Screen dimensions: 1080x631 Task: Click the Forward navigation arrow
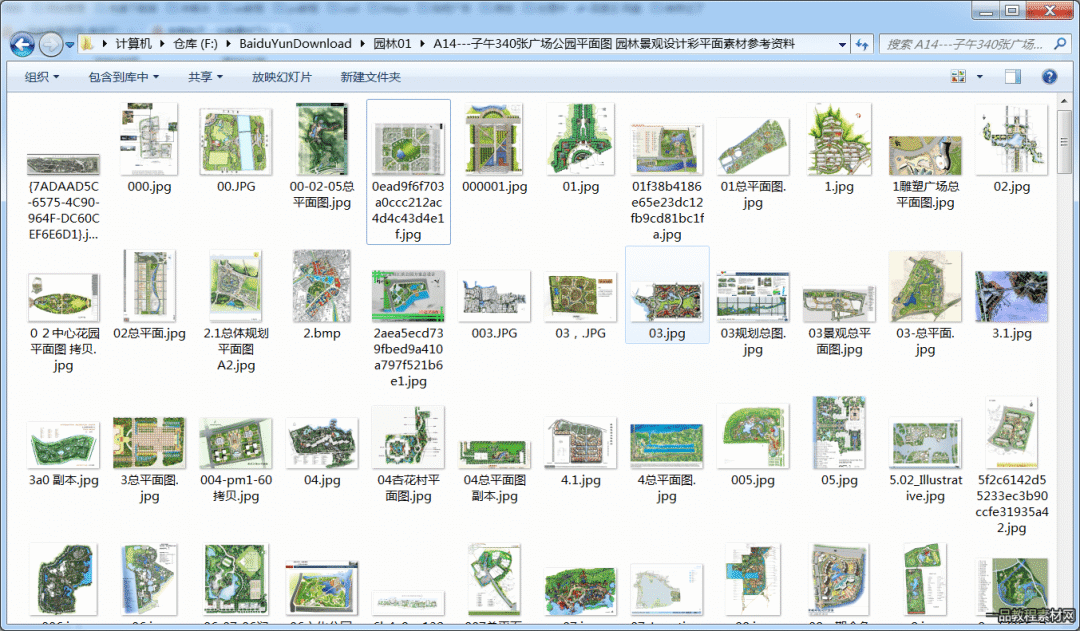(x=50, y=45)
